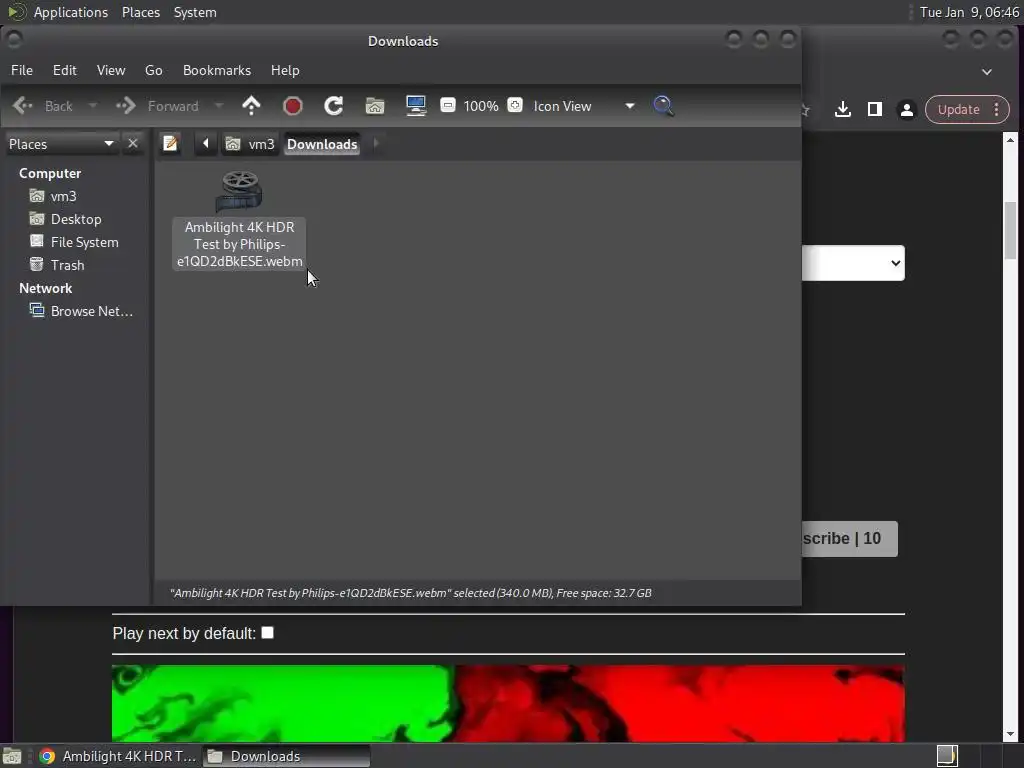Viewport: 1024px width, 768px height.
Task: Go back with Back arrow
Action: coord(42,106)
